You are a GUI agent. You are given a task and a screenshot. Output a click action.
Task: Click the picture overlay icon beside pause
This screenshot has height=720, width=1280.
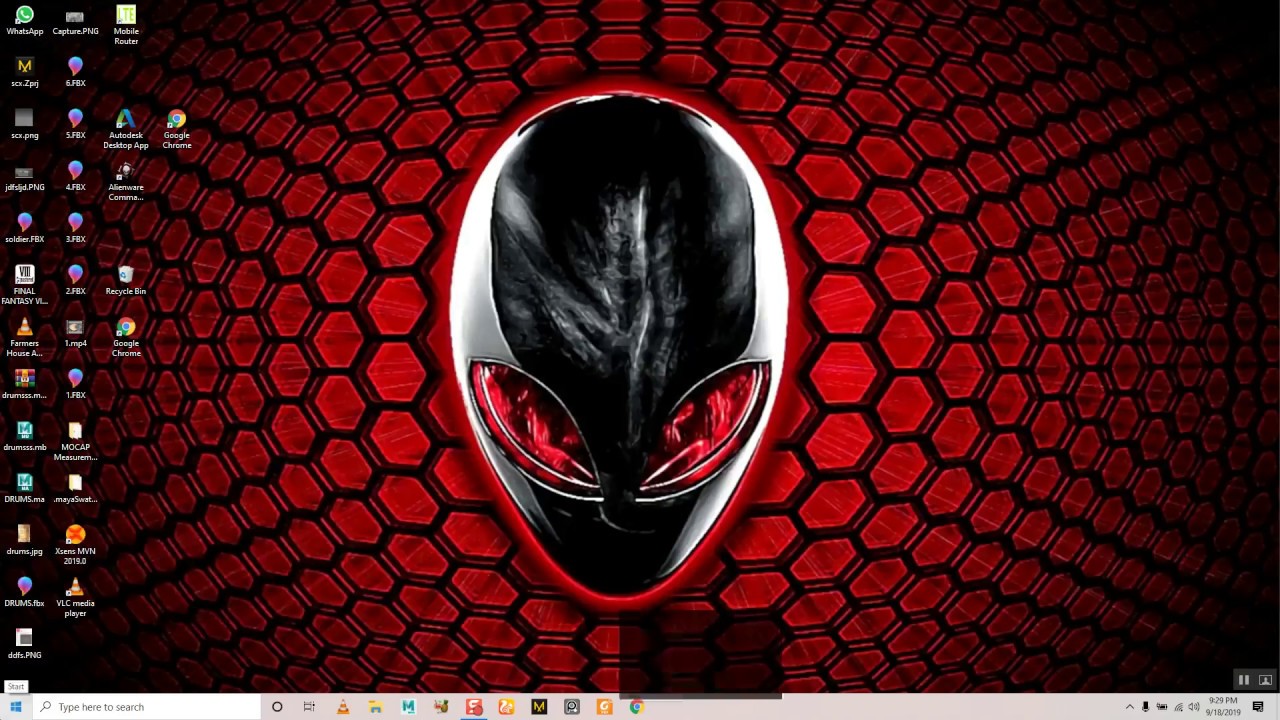(1265, 680)
